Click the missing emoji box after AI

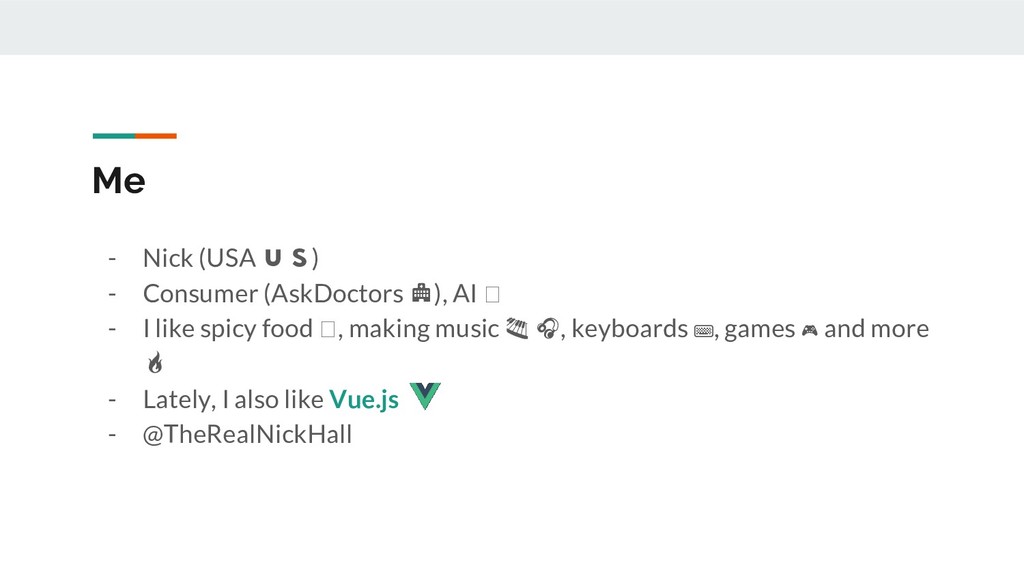492,295
